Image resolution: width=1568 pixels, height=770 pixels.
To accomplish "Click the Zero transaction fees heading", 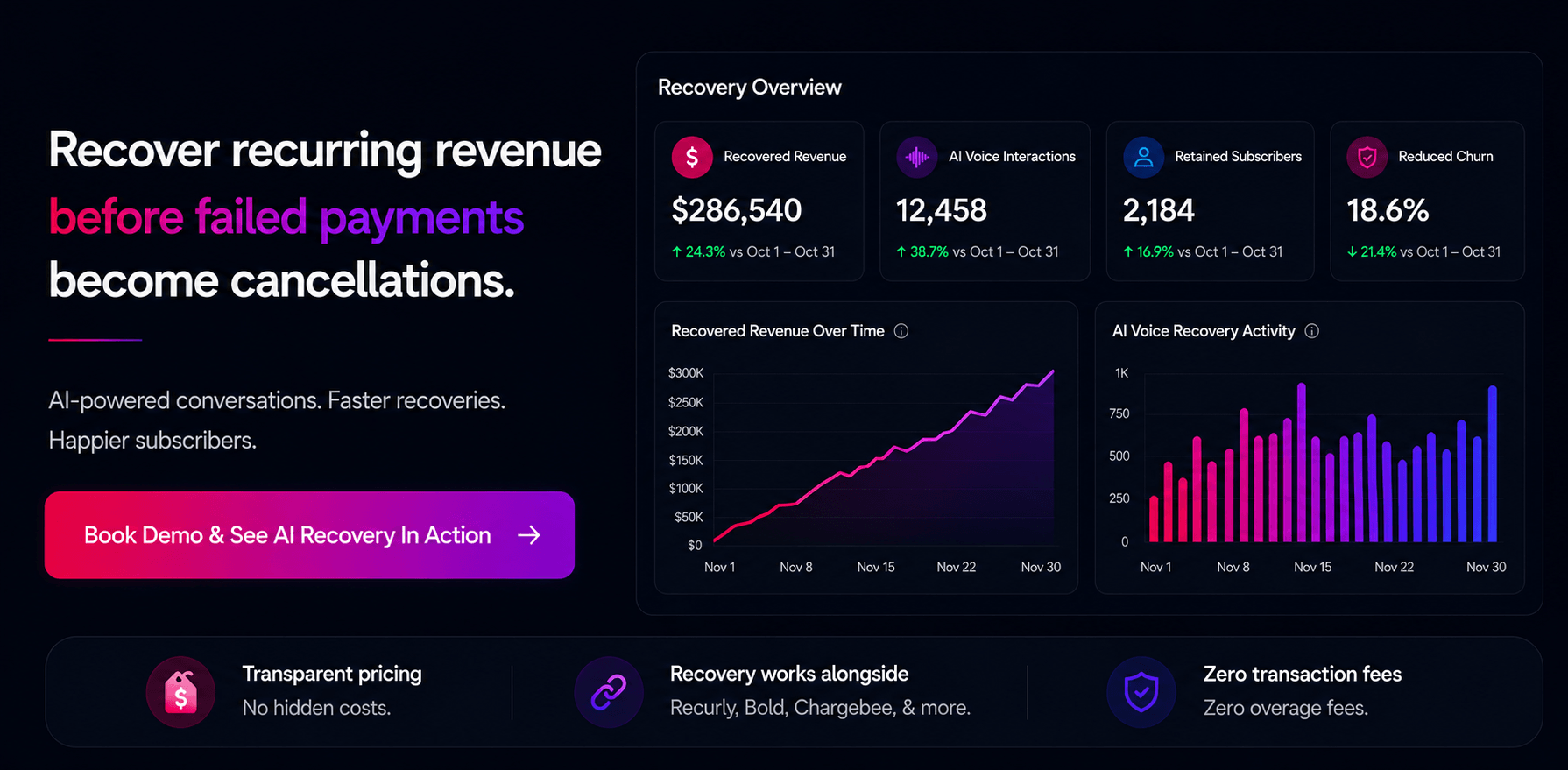I will point(1303,674).
